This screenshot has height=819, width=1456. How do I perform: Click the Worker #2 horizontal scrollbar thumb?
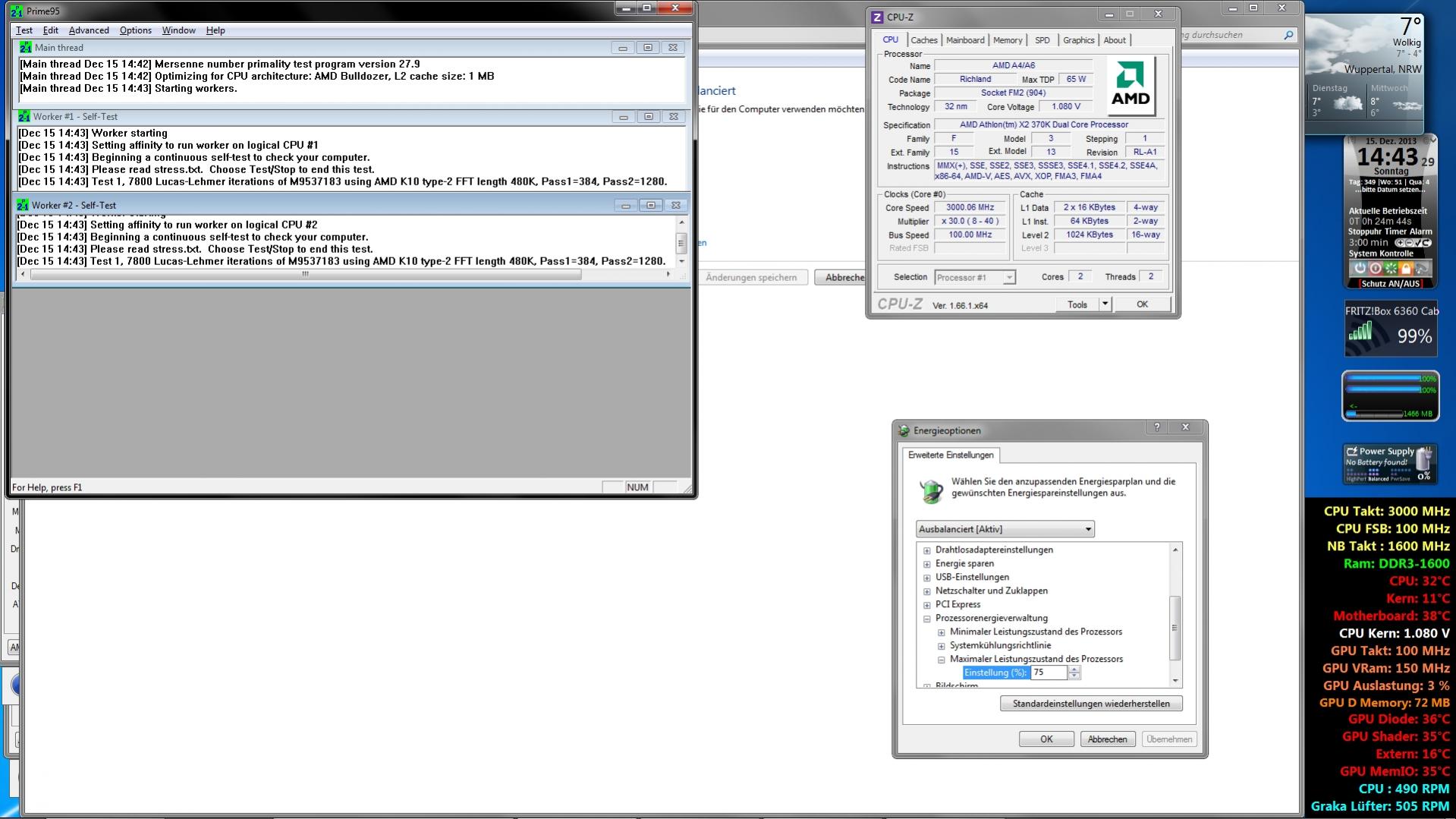point(306,275)
